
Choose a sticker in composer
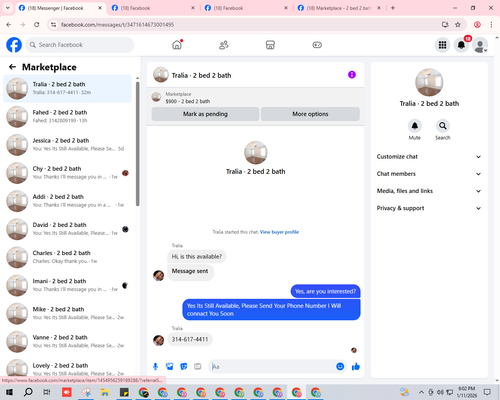pos(184,367)
